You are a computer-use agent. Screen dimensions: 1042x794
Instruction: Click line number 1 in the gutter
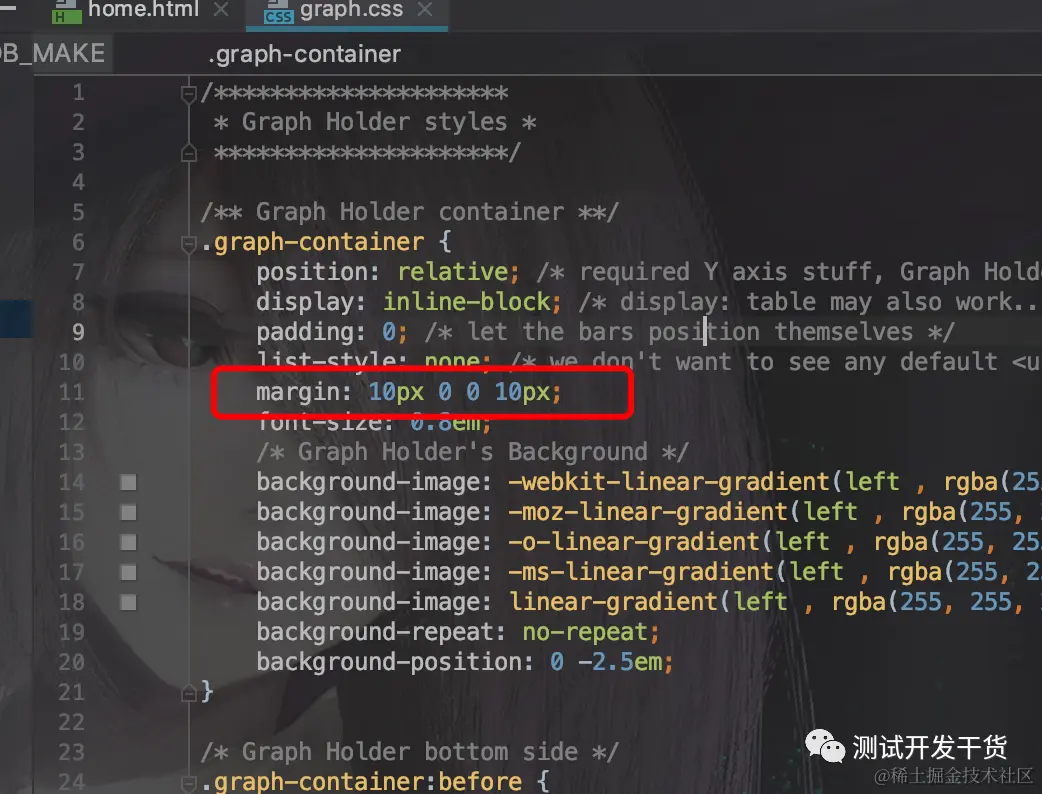click(x=78, y=92)
